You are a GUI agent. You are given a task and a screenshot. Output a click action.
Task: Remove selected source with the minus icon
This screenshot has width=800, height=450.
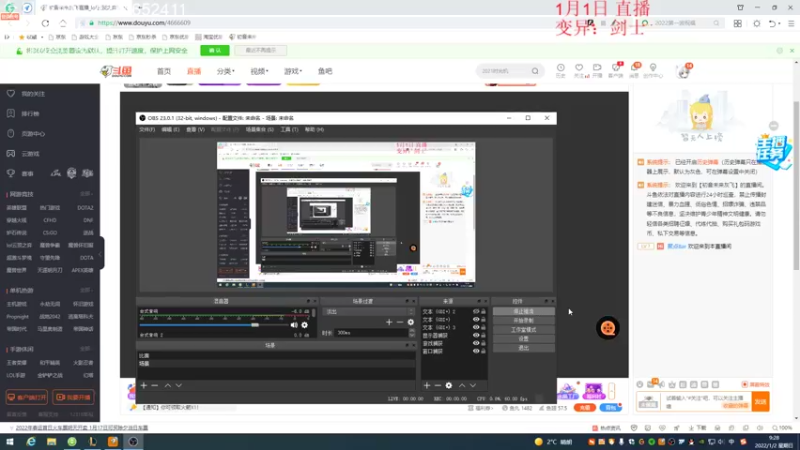click(437, 386)
